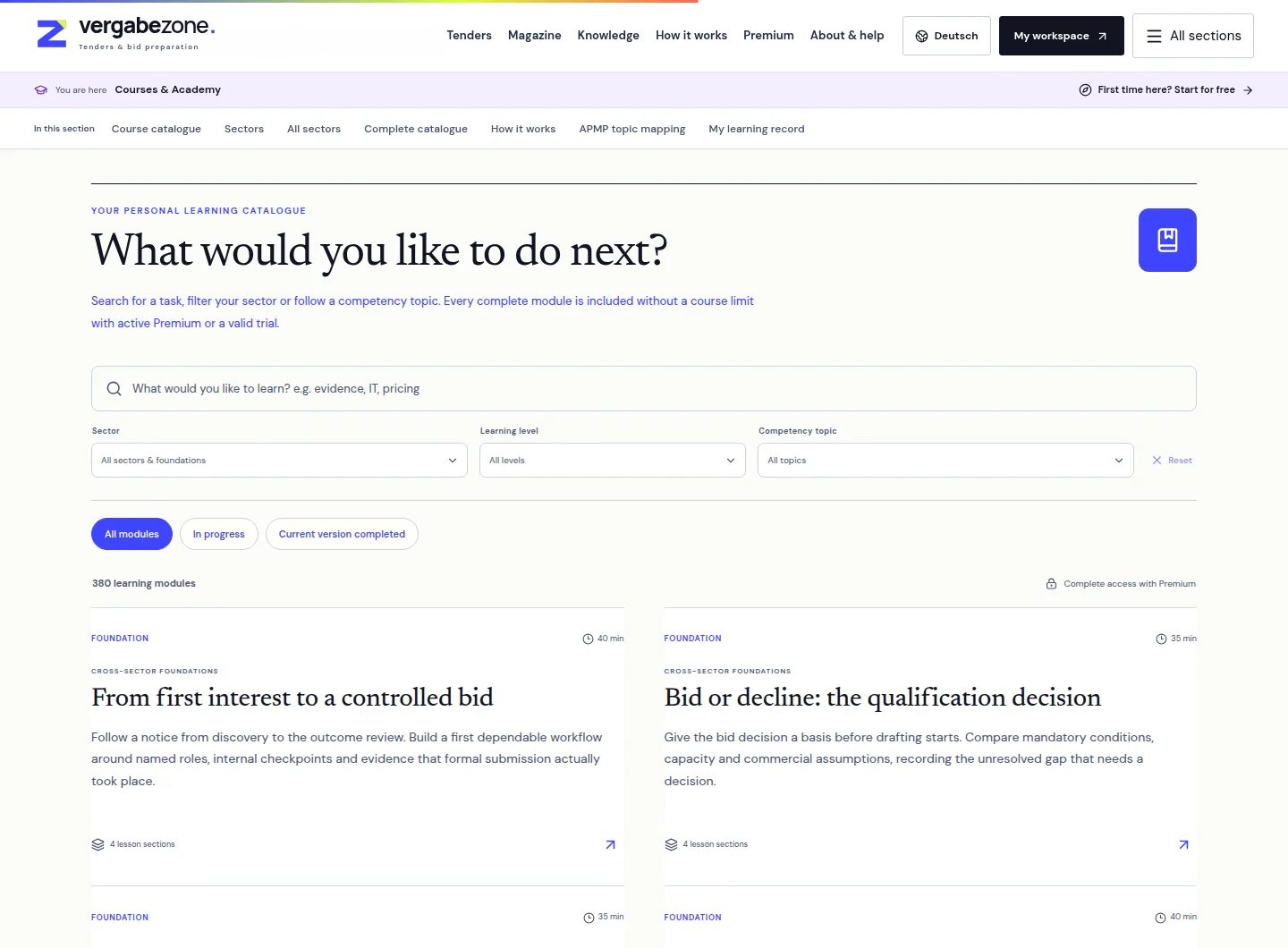Click the arrow icon in My workspace button
This screenshot has height=948, width=1288.
pyautogui.click(x=1102, y=37)
